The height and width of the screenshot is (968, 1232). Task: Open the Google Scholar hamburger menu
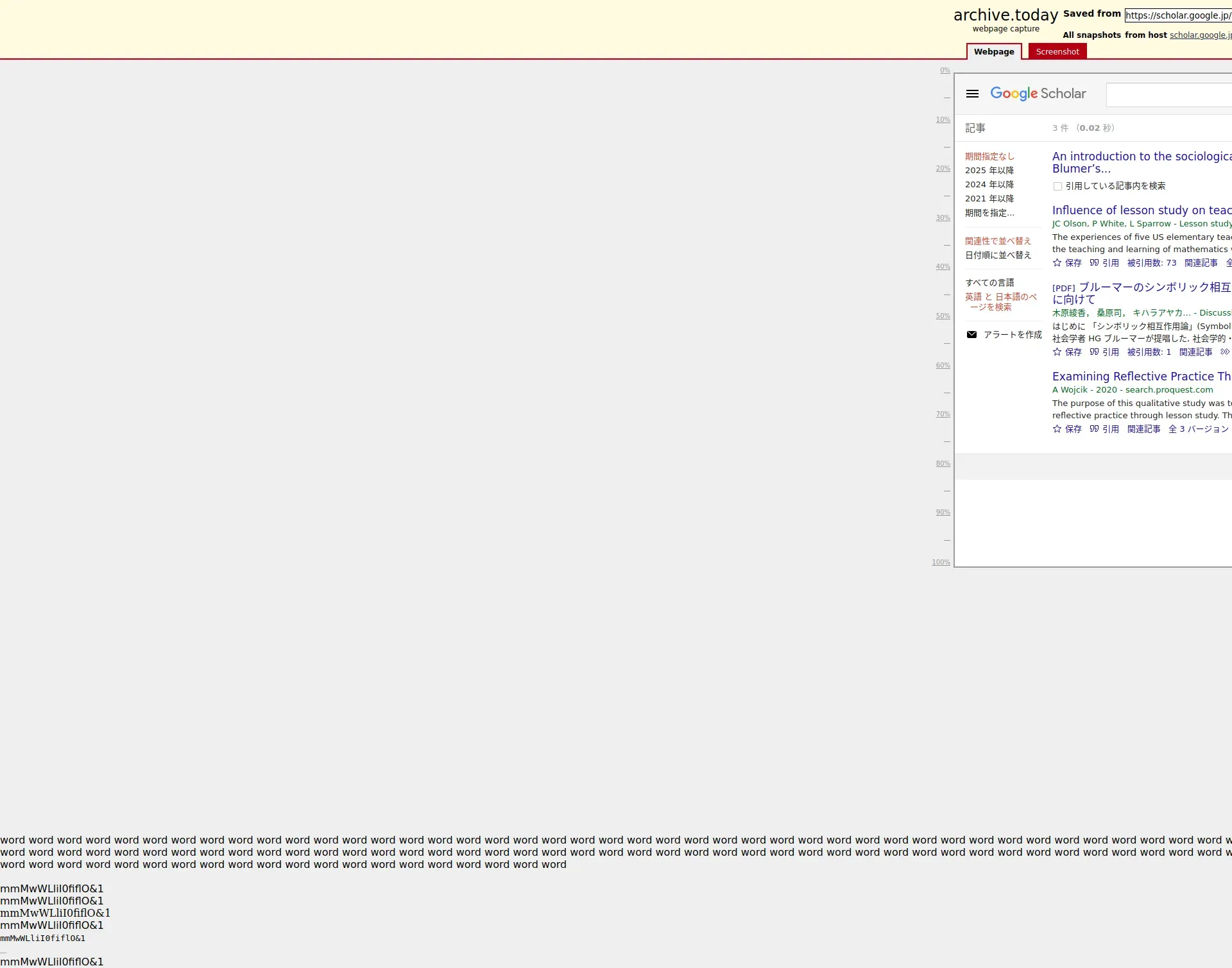pos(972,94)
